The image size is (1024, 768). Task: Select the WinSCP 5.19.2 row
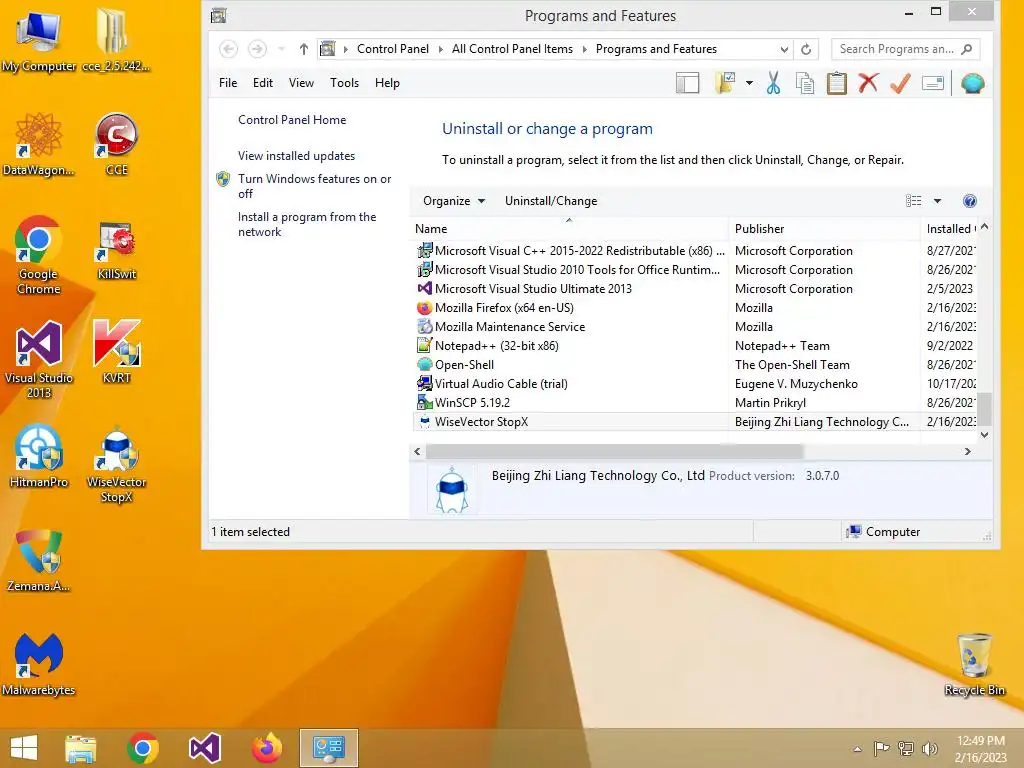tap(694, 402)
